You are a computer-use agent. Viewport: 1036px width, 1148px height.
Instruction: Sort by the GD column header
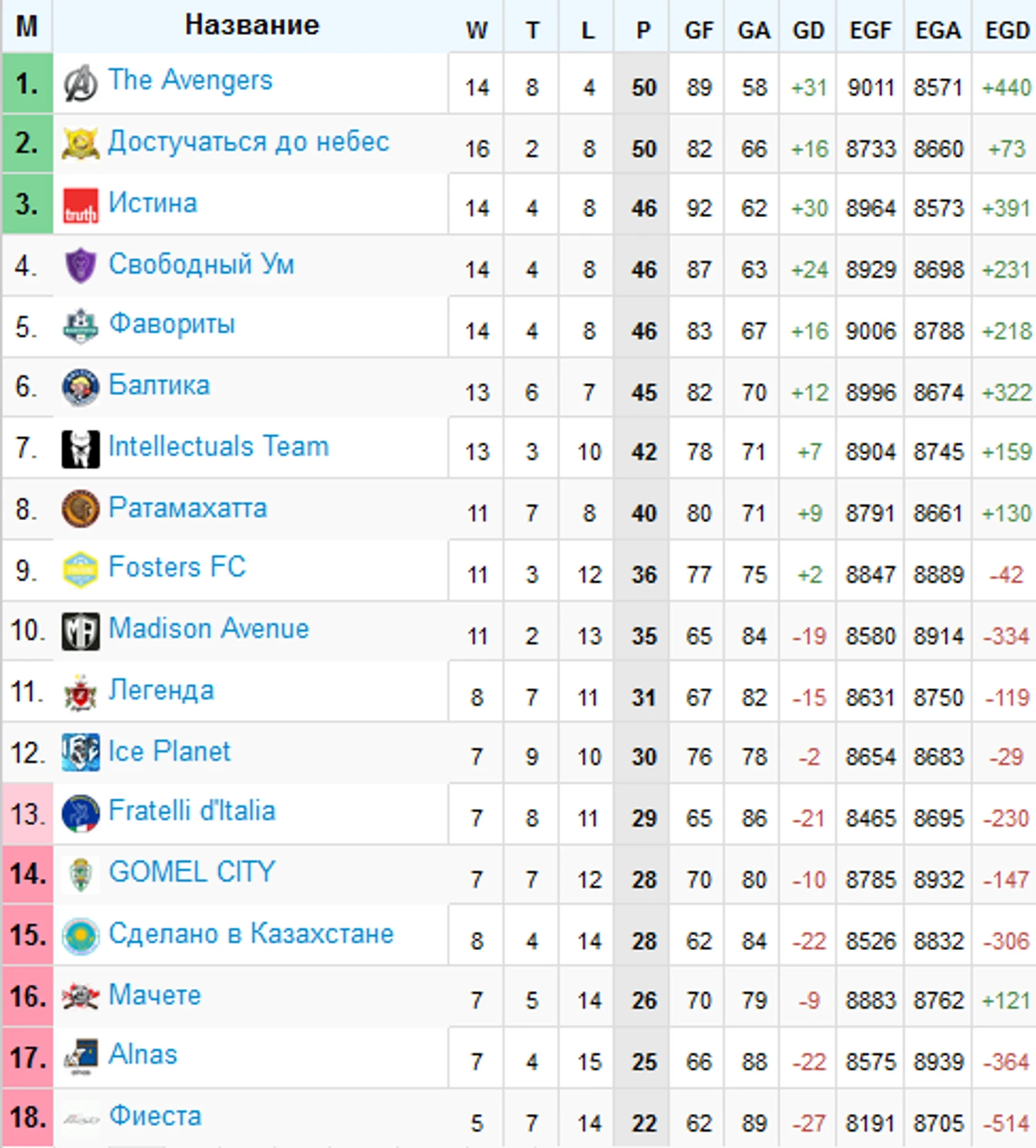click(809, 31)
